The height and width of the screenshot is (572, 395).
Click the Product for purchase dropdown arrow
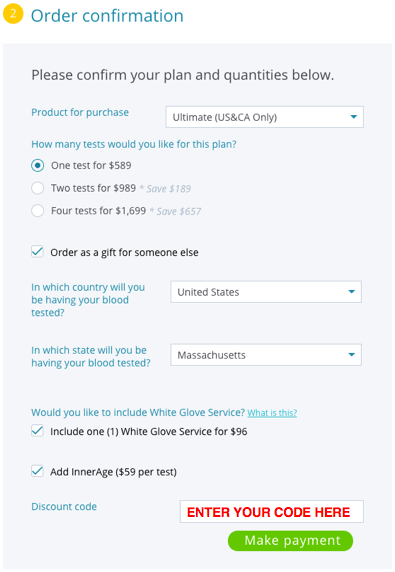click(353, 117)
